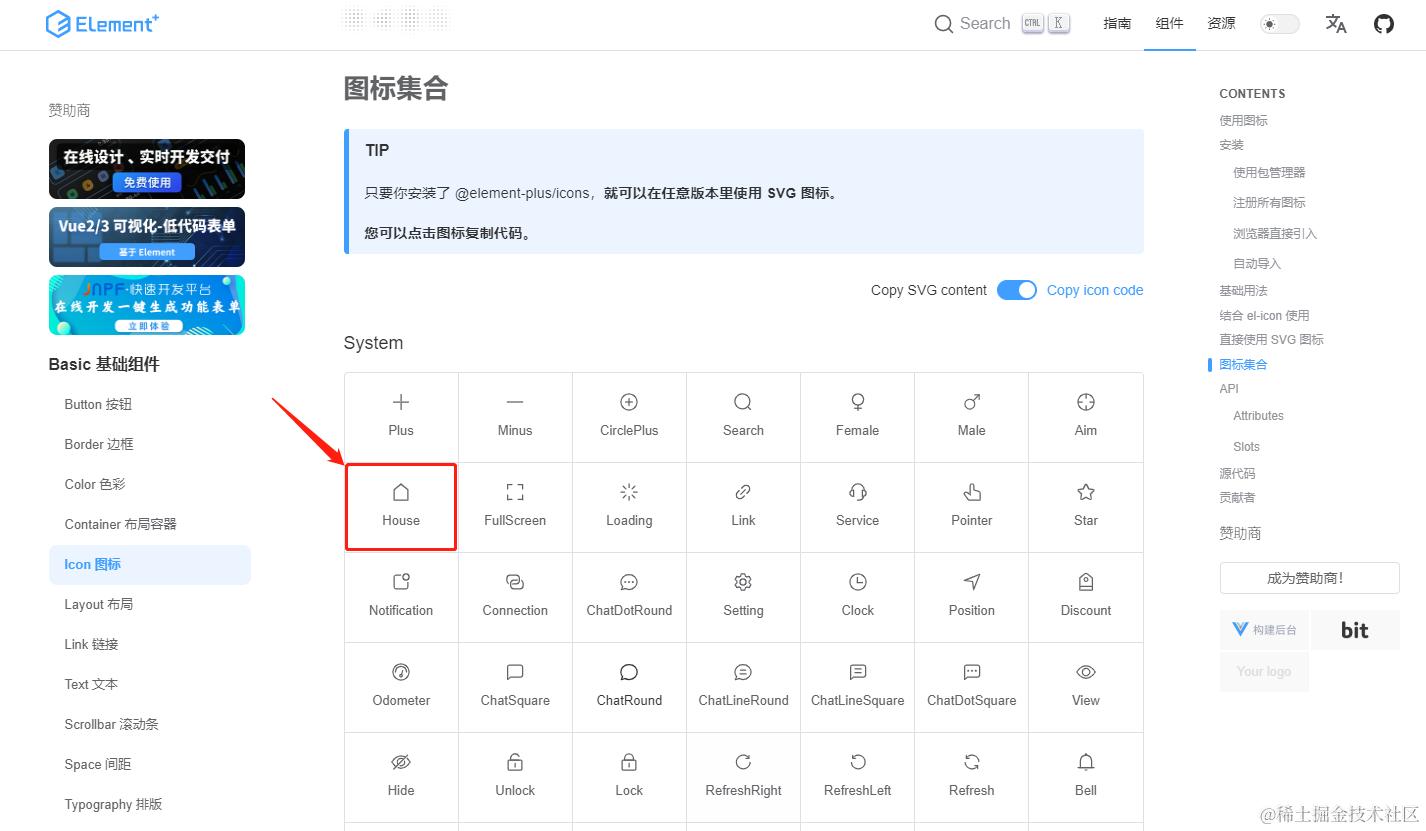The width and height of the screenshot is (1426, 831).
Task: Copy the House icon code
Action: coord(401,506)
